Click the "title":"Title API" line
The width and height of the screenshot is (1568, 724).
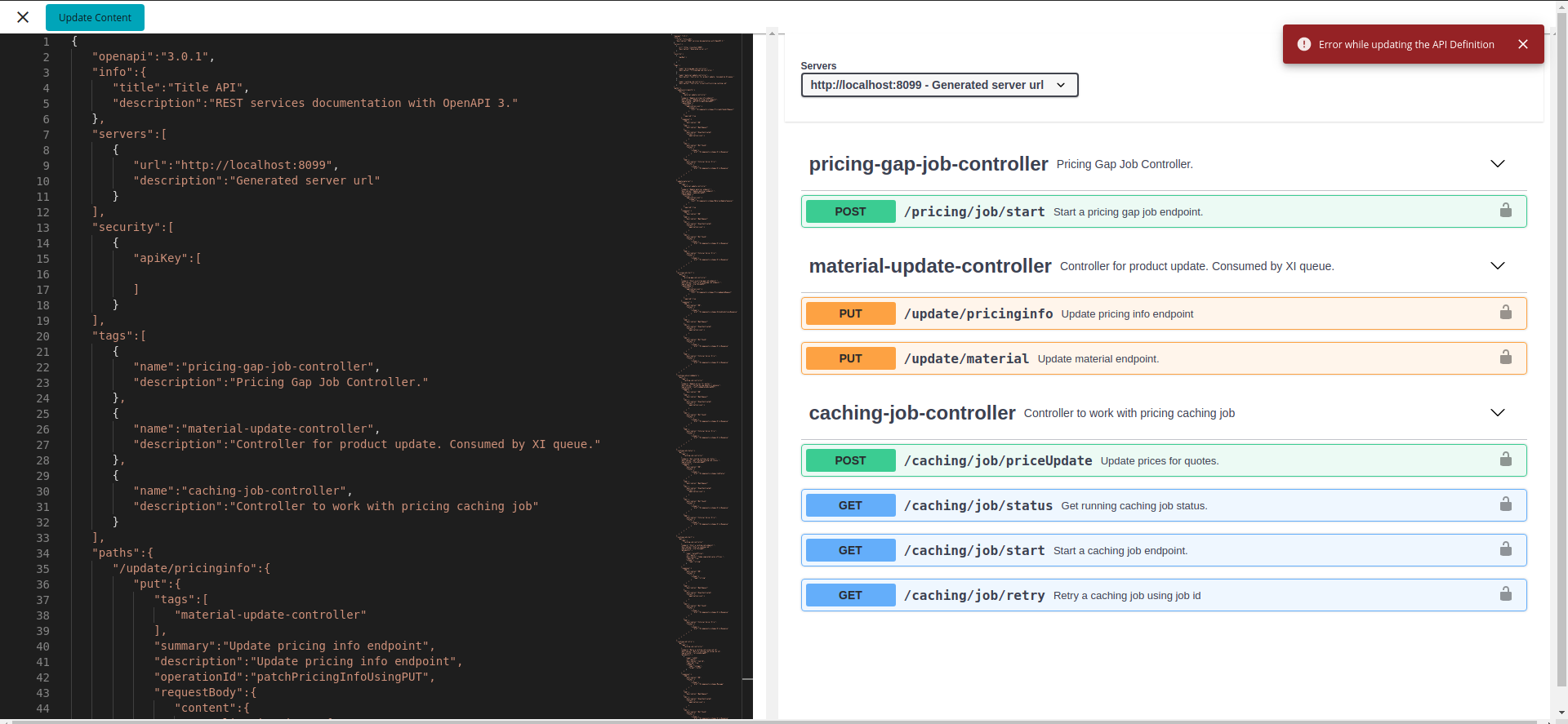point(180,87)
